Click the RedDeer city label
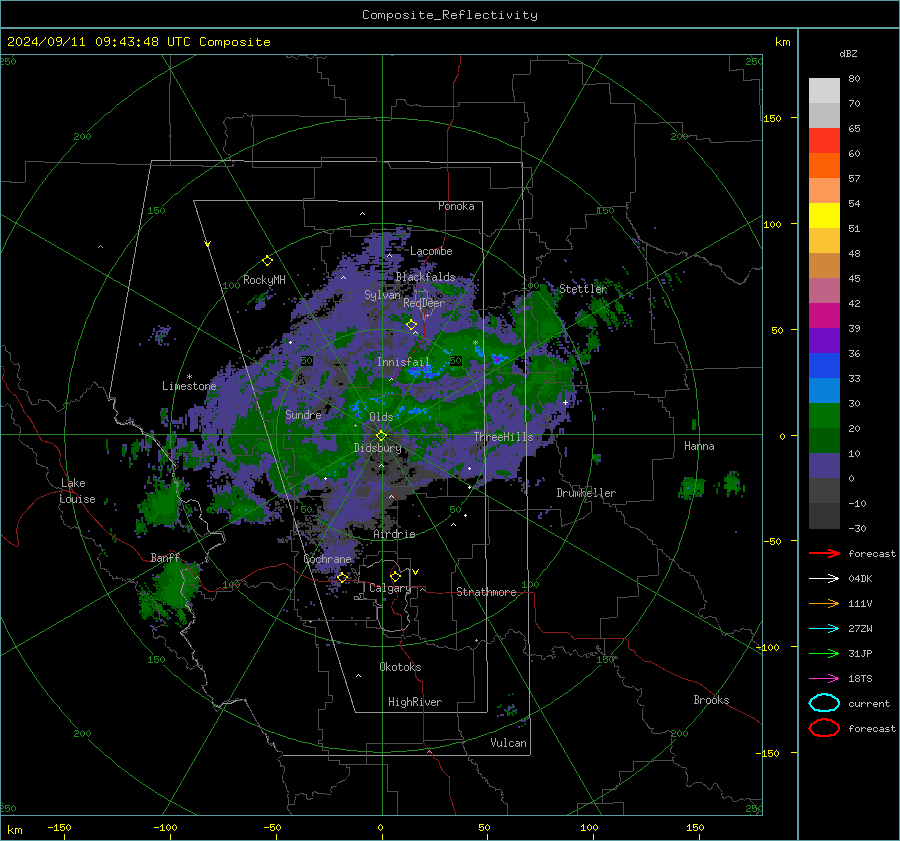The image size is (900, 841). [424, 303]
